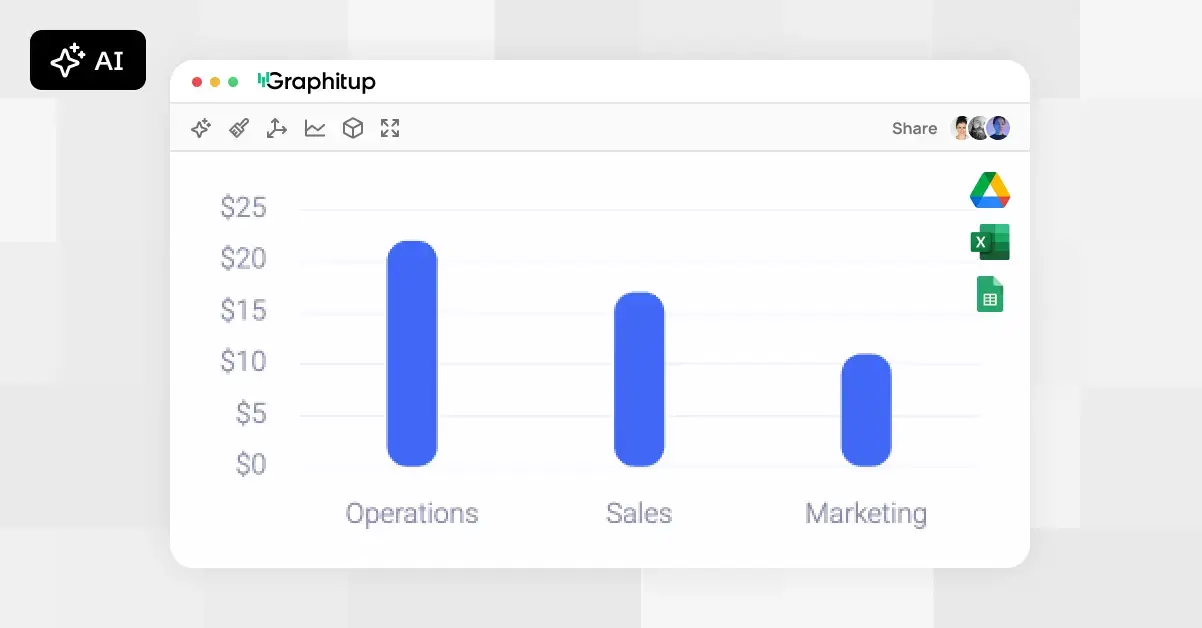
Task: Open Google Sheets integration
Action: pyautogui.click(x=990, y=294)
